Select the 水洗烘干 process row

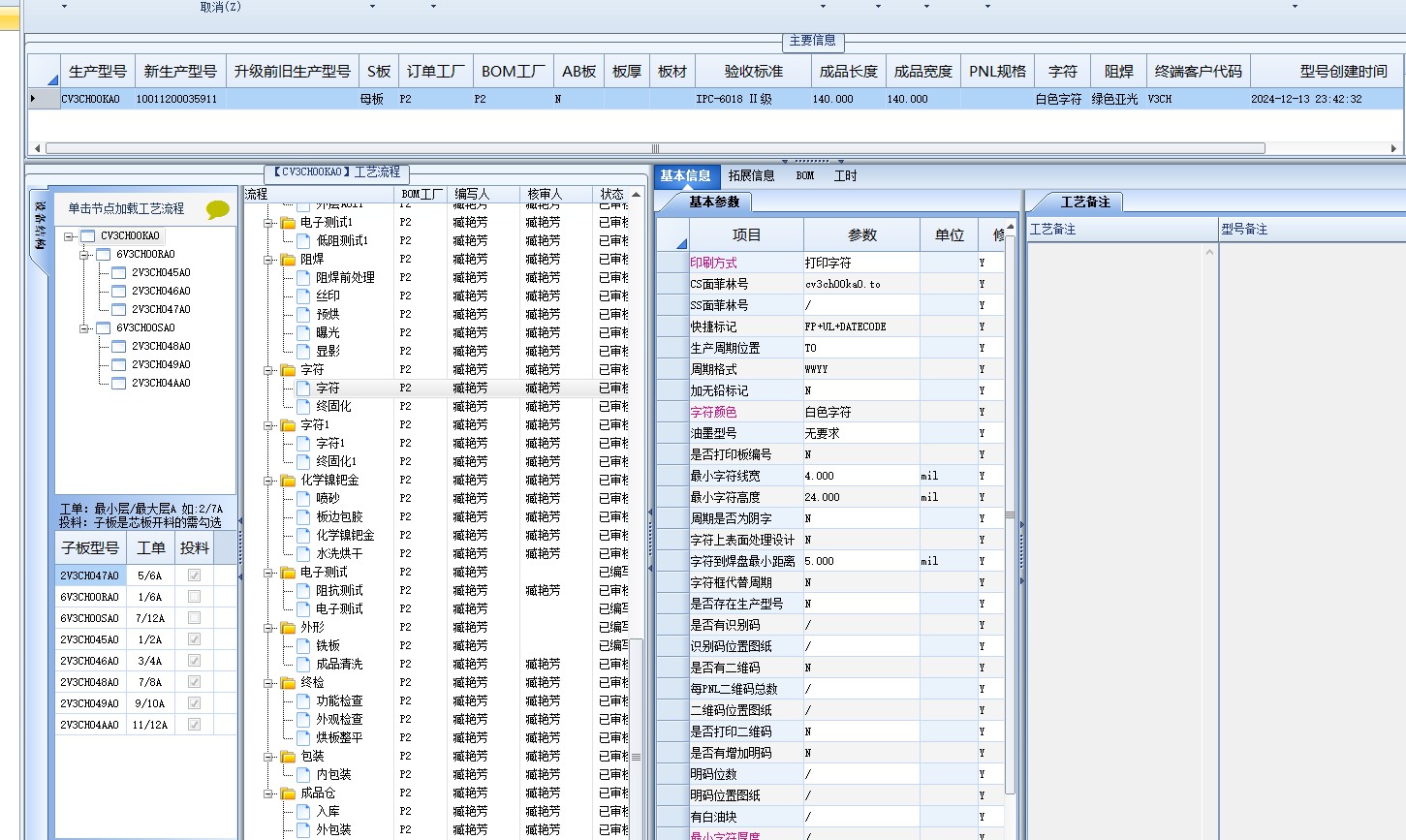coord(436,553)
